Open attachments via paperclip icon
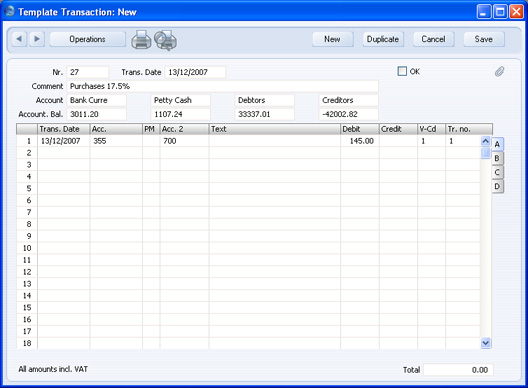This screenshot has height=388, width=528. point(499,71)
